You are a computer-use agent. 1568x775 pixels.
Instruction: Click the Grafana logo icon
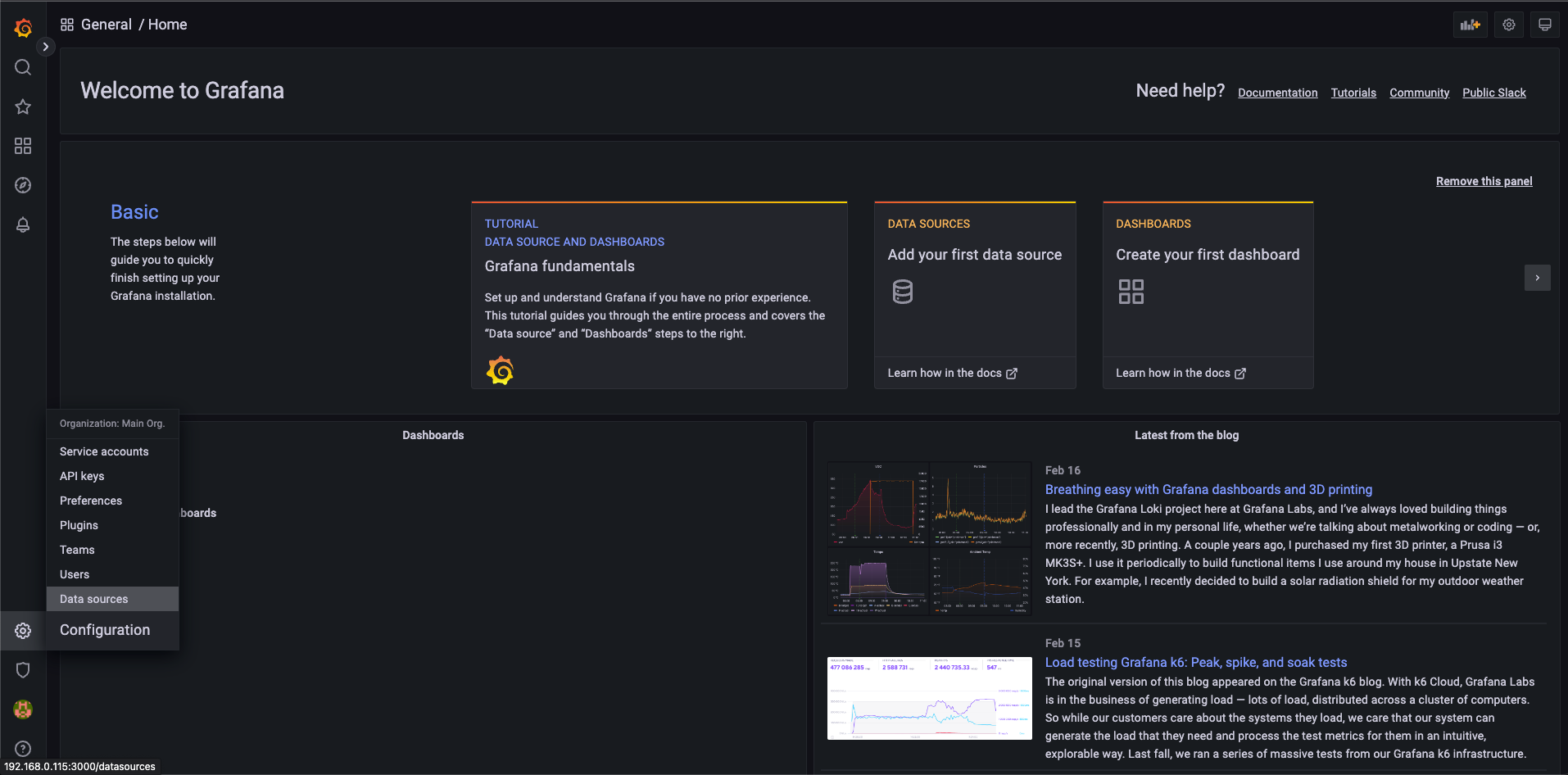pyautogui.click(x=23, y=28)
